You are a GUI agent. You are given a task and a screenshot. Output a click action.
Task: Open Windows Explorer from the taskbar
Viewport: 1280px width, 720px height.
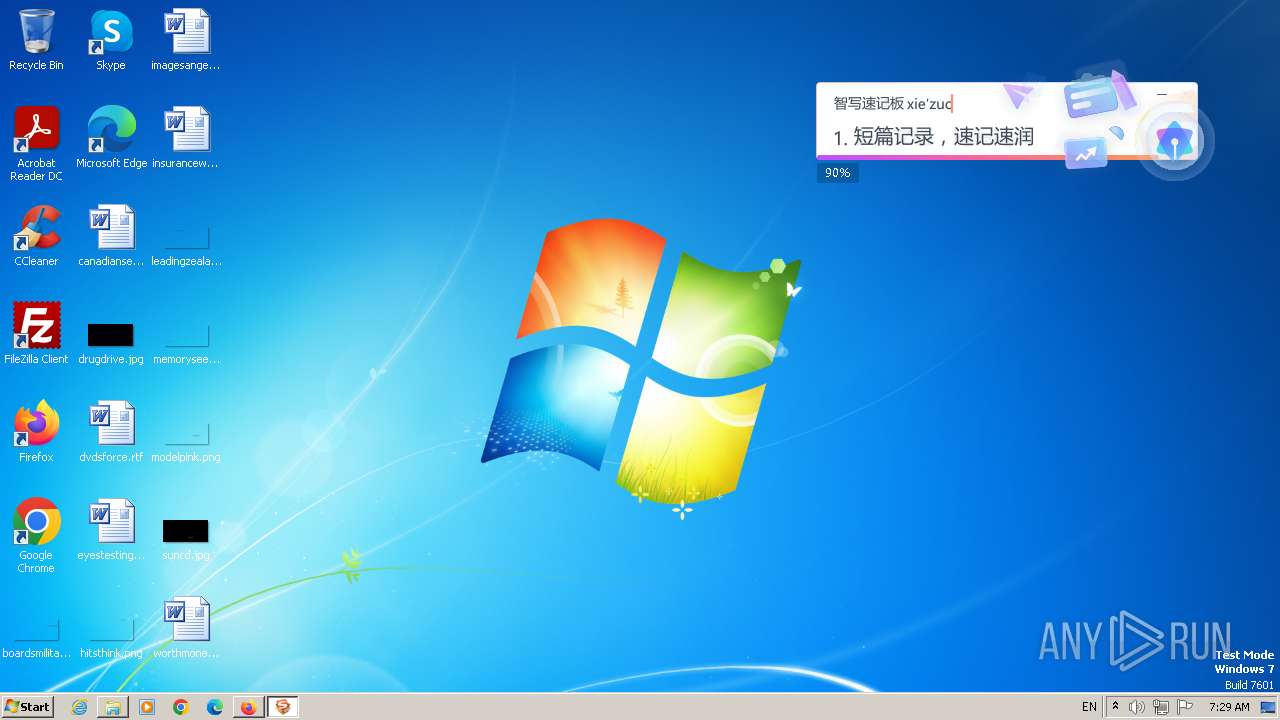113,707
